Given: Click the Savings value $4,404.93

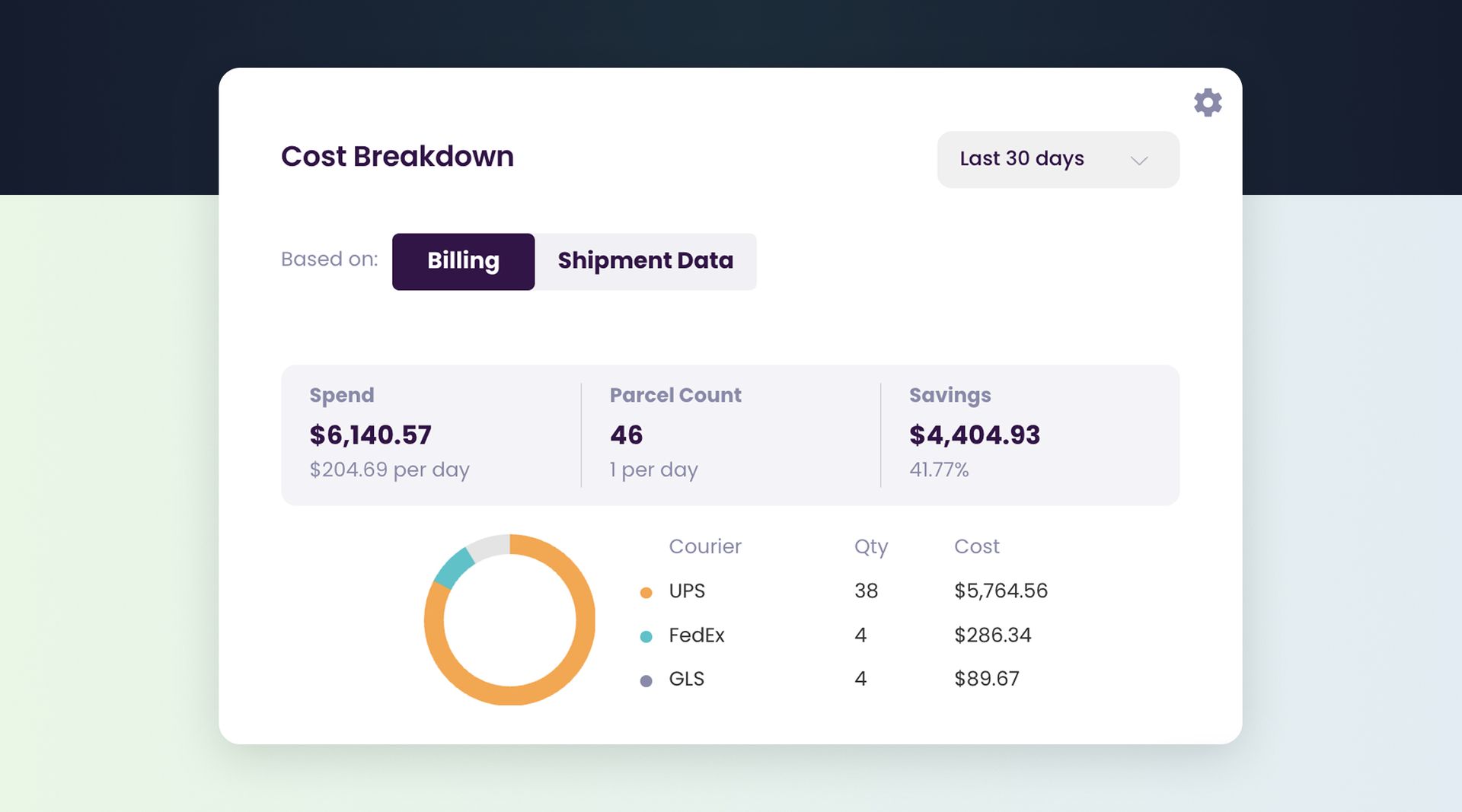Looking at the screenshot, I should pyautogui.click(x=975, y=435).
